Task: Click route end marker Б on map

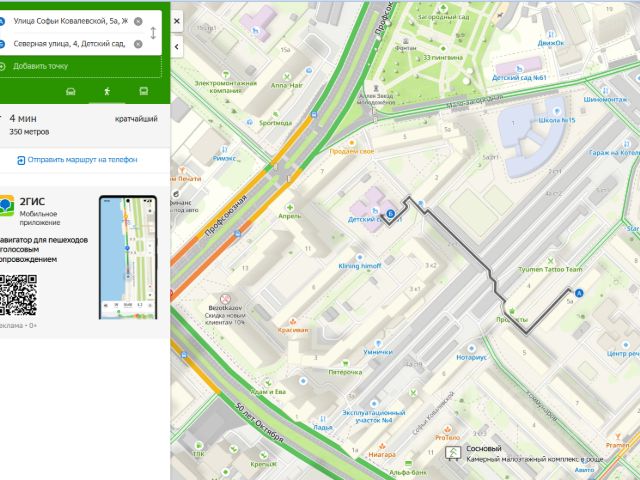Action: [x=391, y=213]
